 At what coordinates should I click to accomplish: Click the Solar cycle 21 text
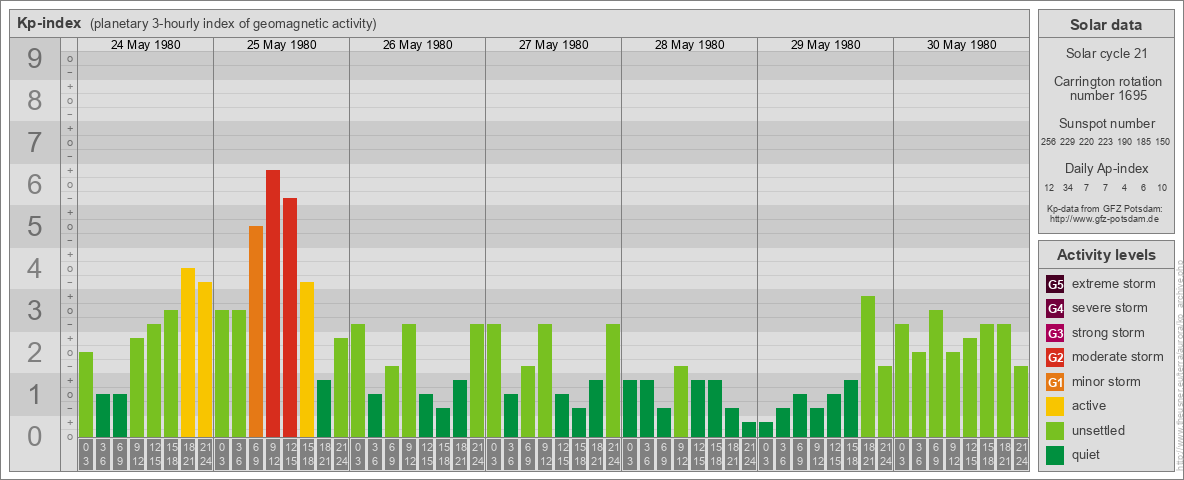coord(1106,54)
